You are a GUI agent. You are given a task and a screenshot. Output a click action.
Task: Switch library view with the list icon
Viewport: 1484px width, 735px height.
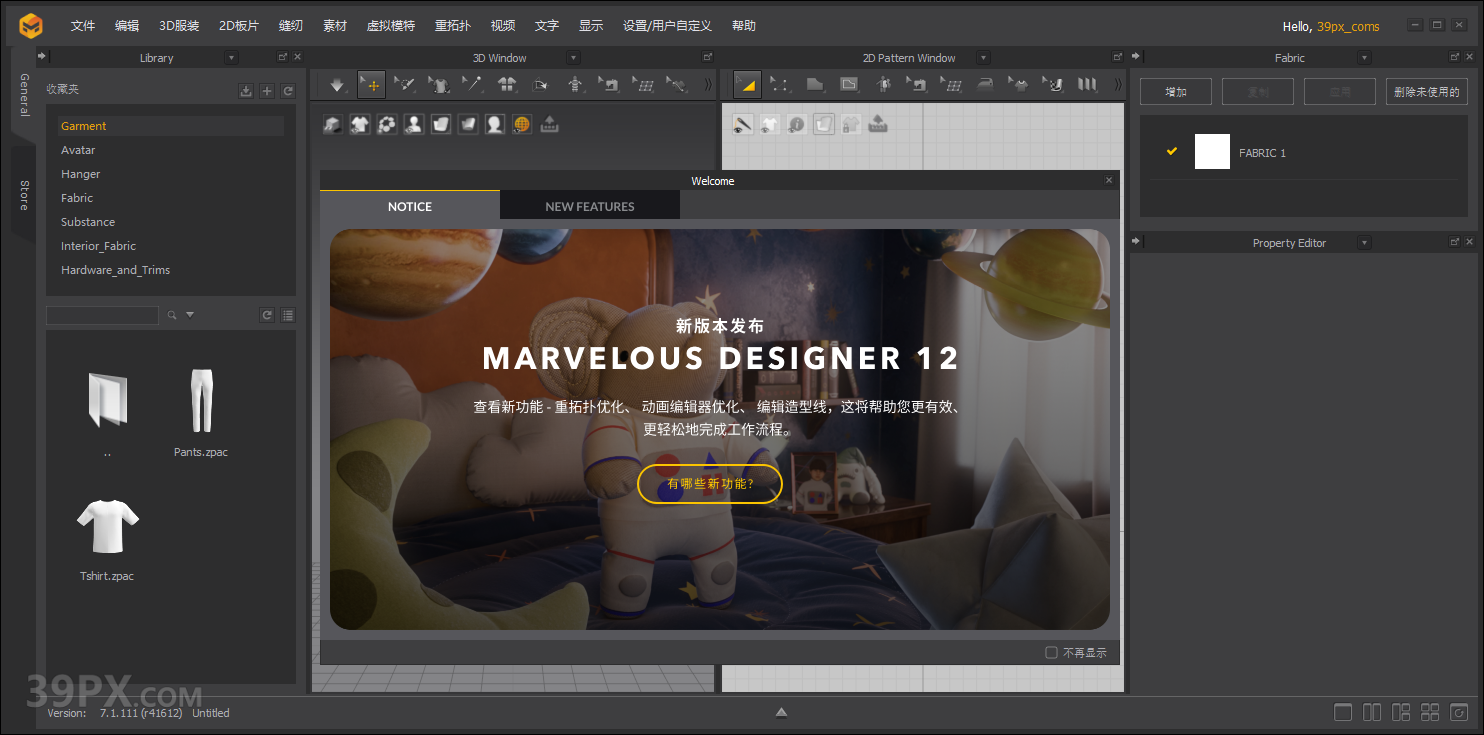288,315
